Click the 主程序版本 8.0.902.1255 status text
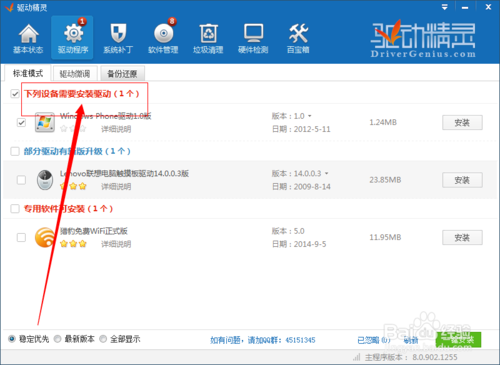This screenshot has width=500, height=365. point(411,357)
